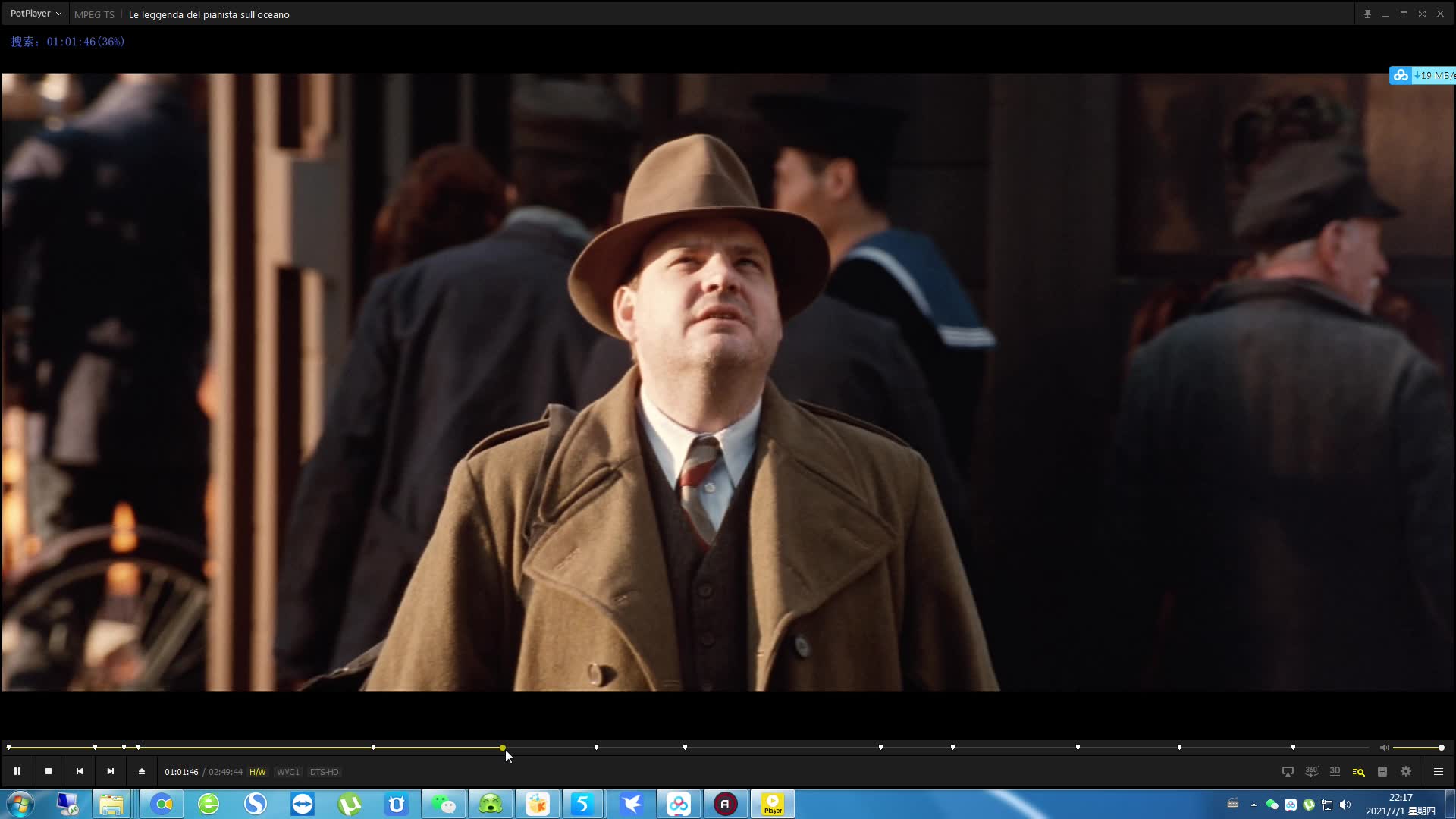This screenshot has height=819, width=1456.
Task: Open the Computer icon on taskbar
Action: [67, 804]
